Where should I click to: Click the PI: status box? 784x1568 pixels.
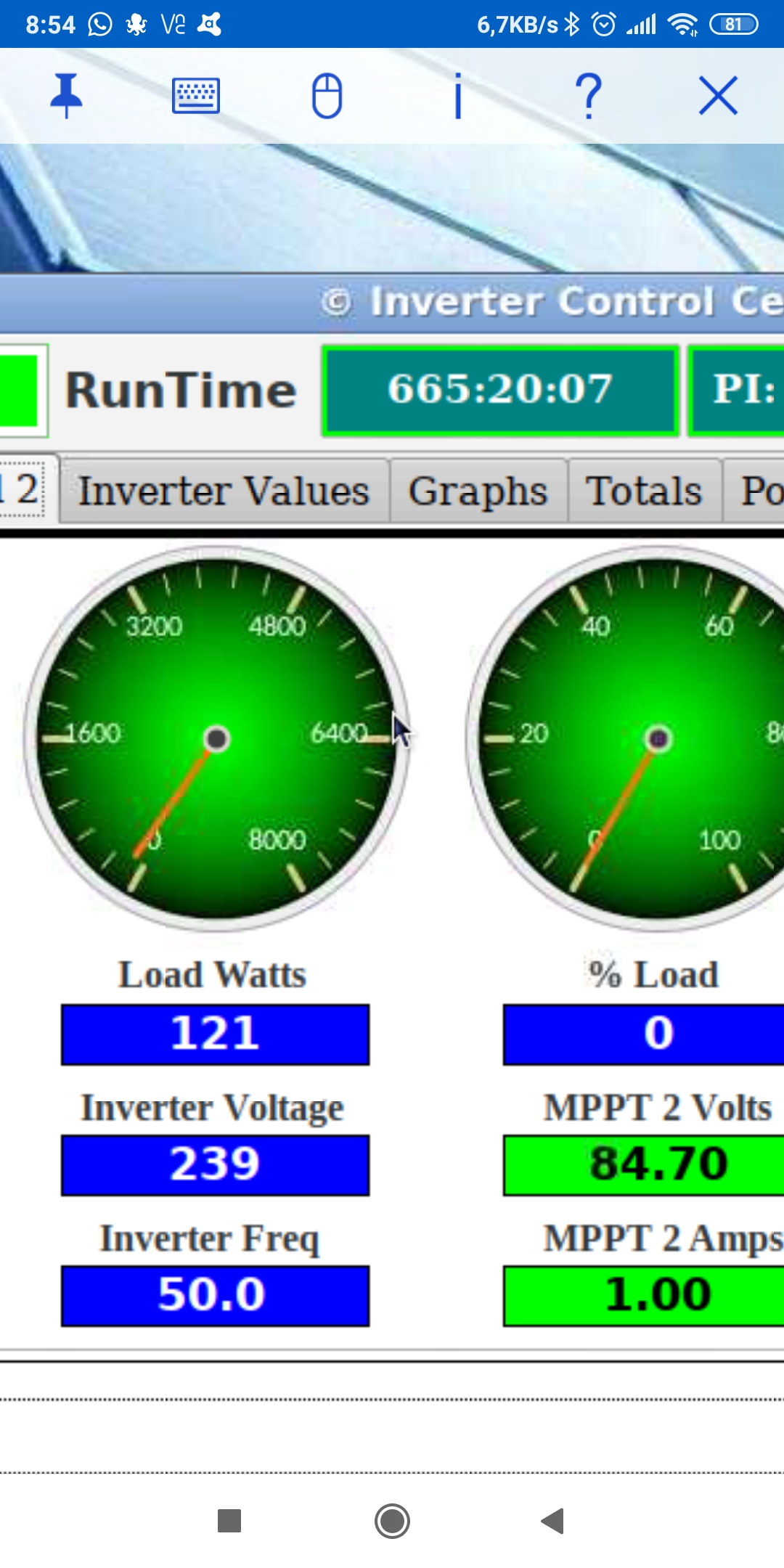(x=736, y=391)
